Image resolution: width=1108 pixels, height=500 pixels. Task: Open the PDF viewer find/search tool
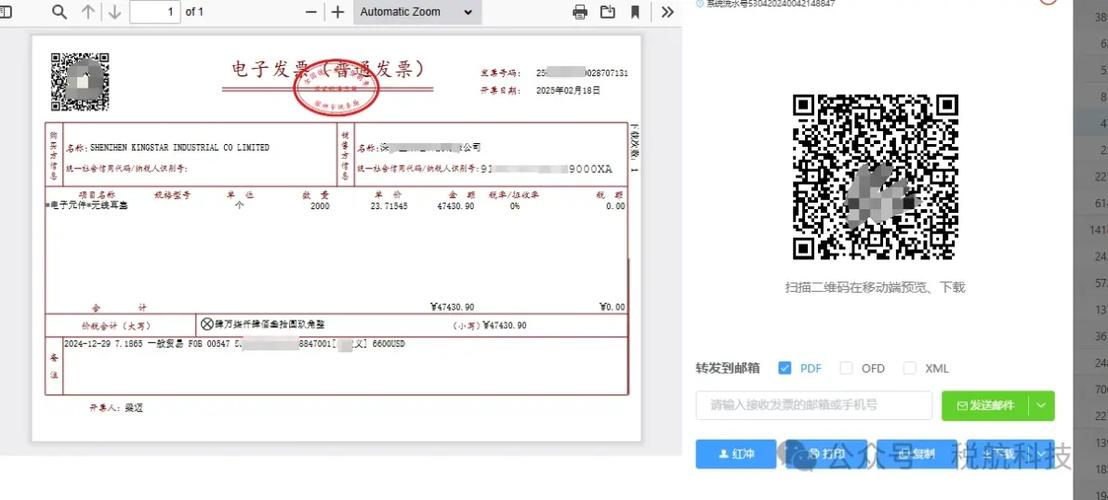click(x=60, y=12)
